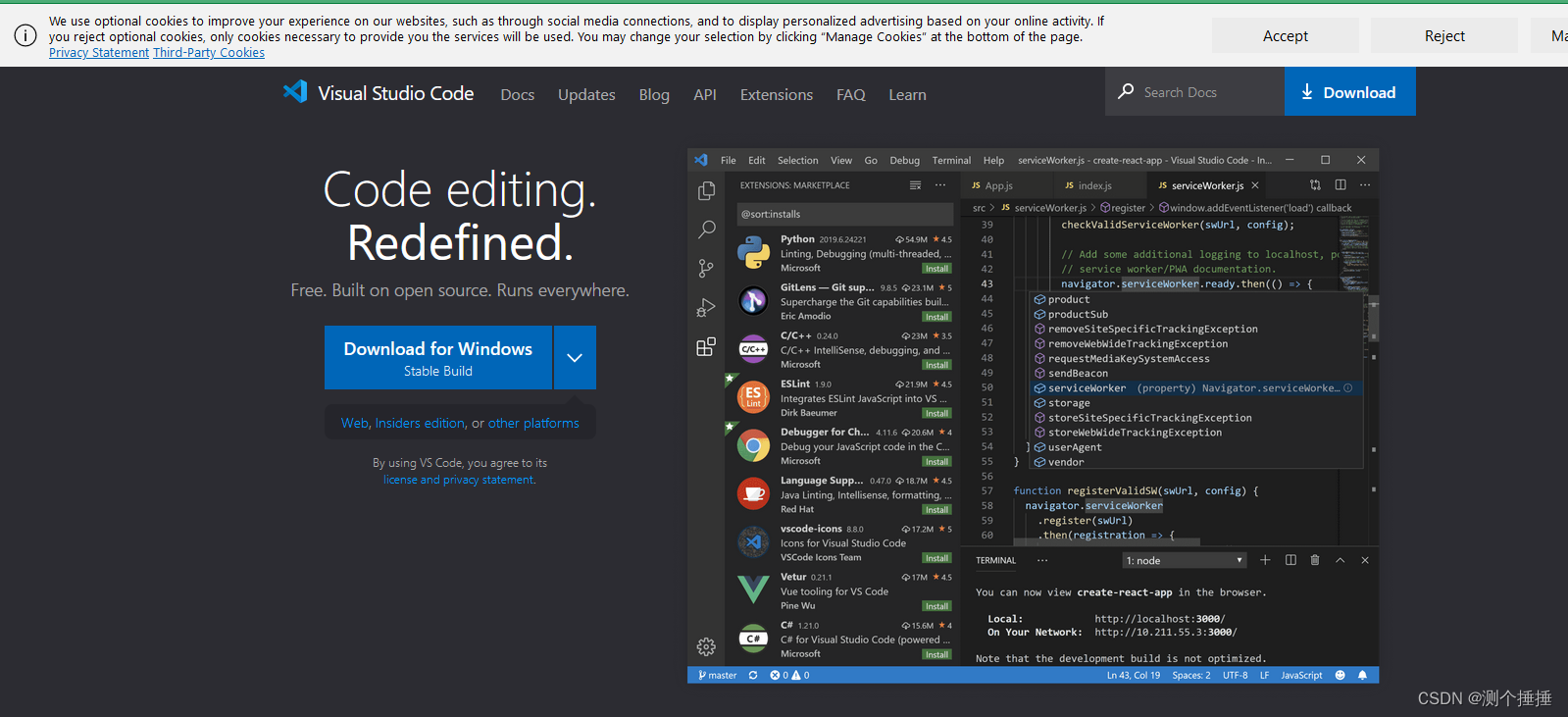The image size is (1568, 717).
Task: Open the '1: node' terminal dropdown
Action: (x=1185, y=560)
